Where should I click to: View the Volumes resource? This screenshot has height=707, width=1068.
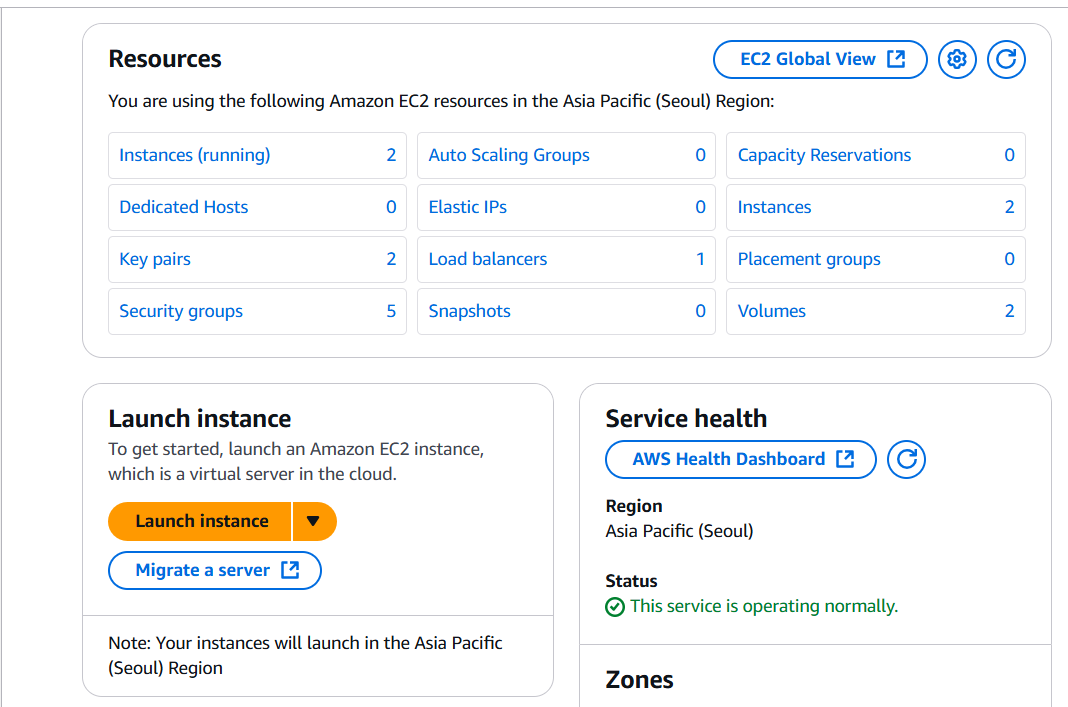772,311
